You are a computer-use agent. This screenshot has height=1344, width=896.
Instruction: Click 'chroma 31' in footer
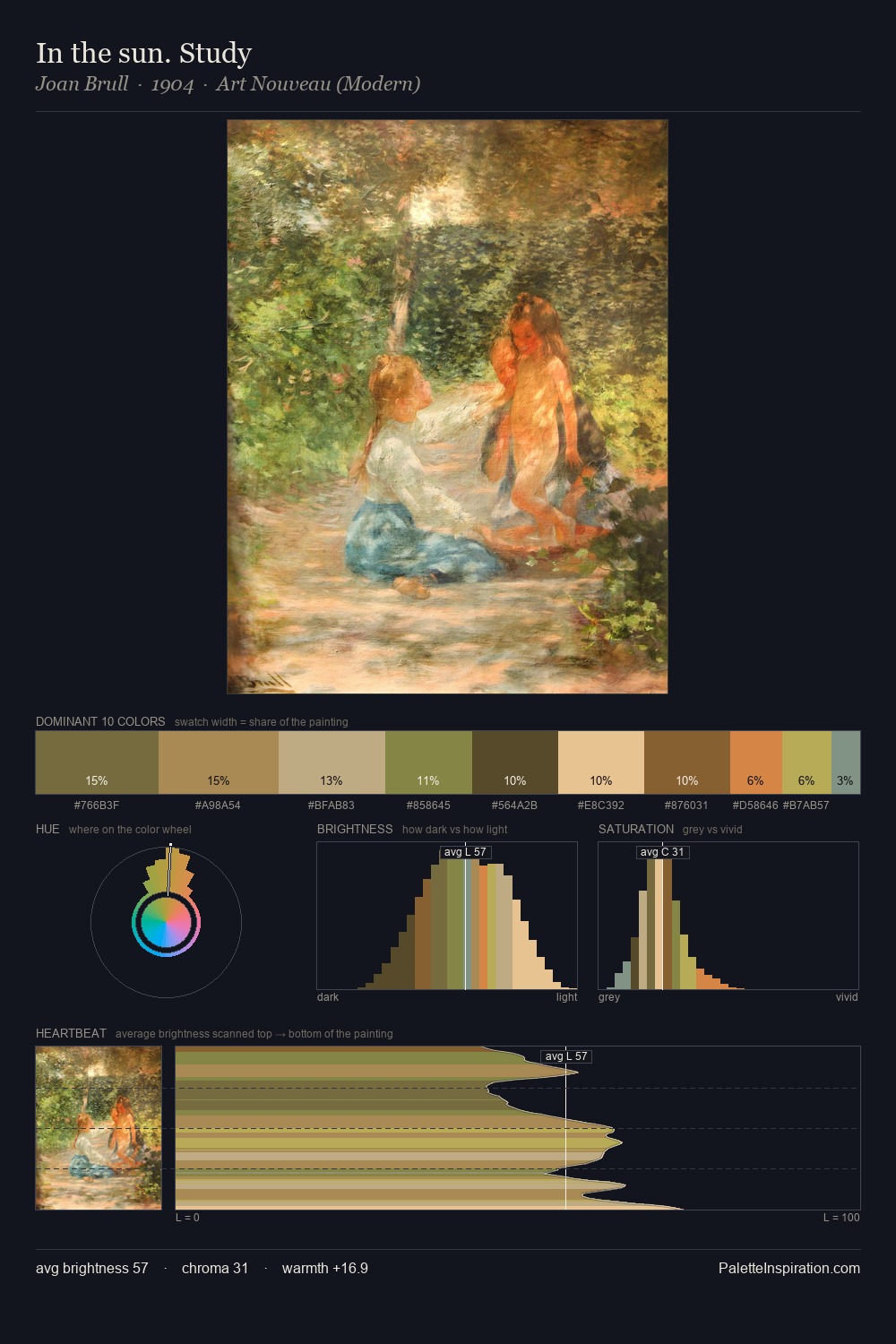215,1269
